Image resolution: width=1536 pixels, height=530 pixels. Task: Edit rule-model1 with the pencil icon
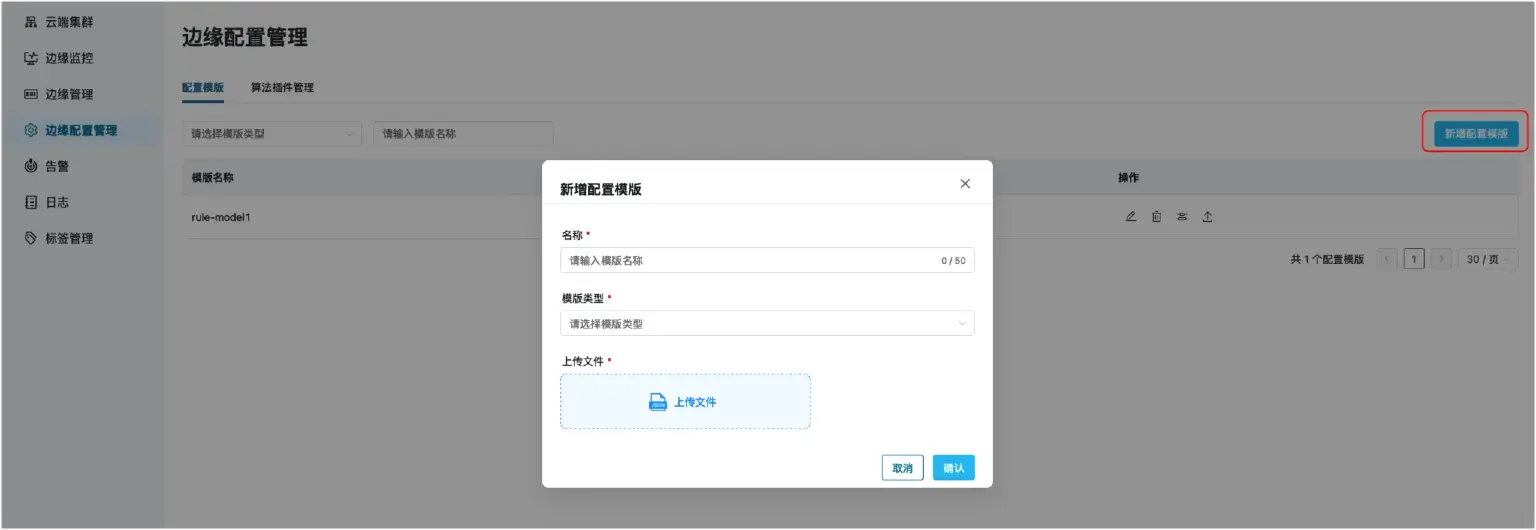tap(1131, 216)
